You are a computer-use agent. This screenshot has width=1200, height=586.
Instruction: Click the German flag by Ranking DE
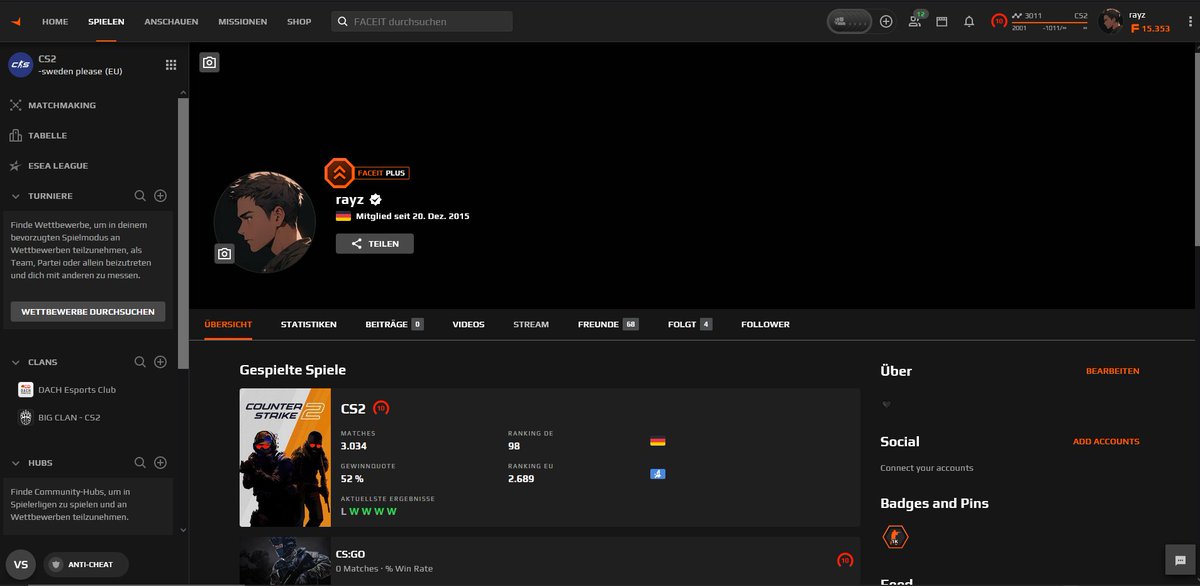pos(657,441)
